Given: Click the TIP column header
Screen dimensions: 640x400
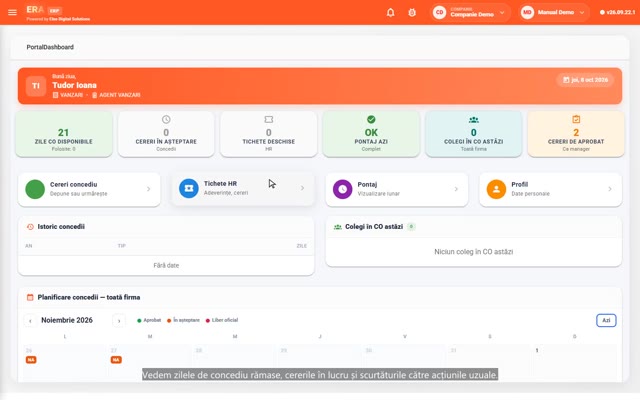Looking at the screenshot, I should coord(122,246).
